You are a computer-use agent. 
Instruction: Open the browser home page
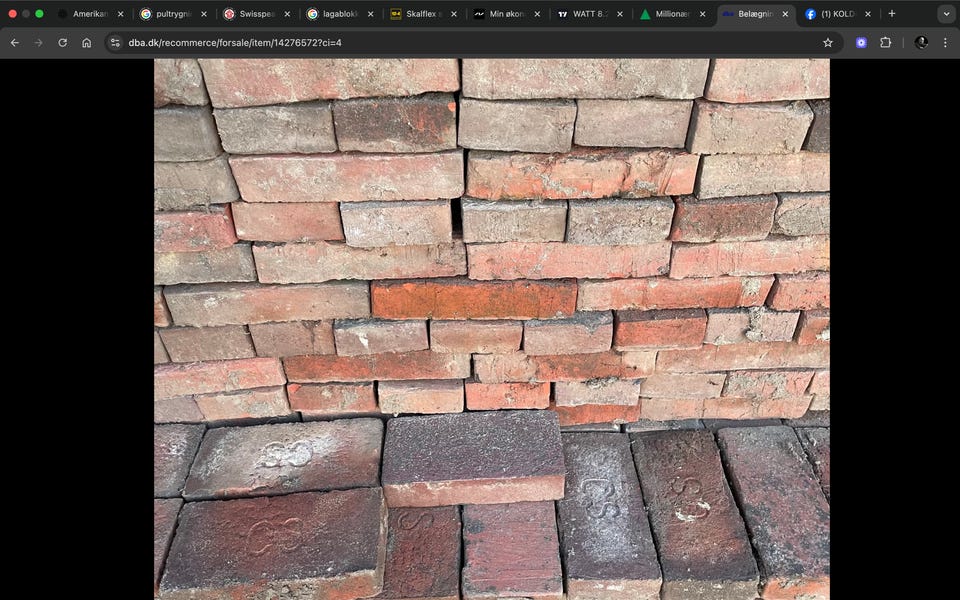[x=86, y=43]
